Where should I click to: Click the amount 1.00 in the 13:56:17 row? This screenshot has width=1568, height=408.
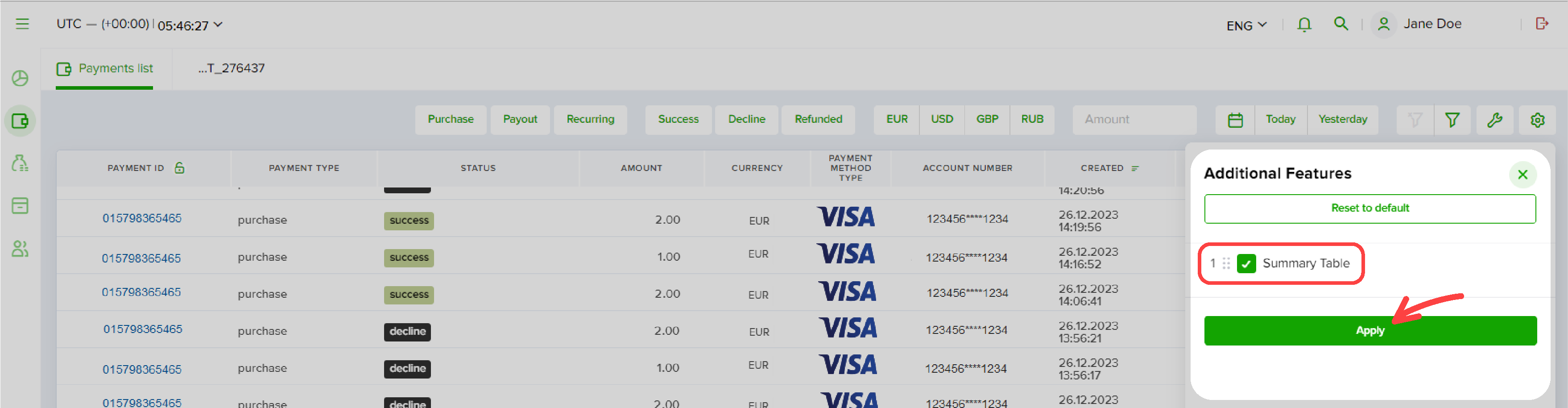click(x=668, y=368)
